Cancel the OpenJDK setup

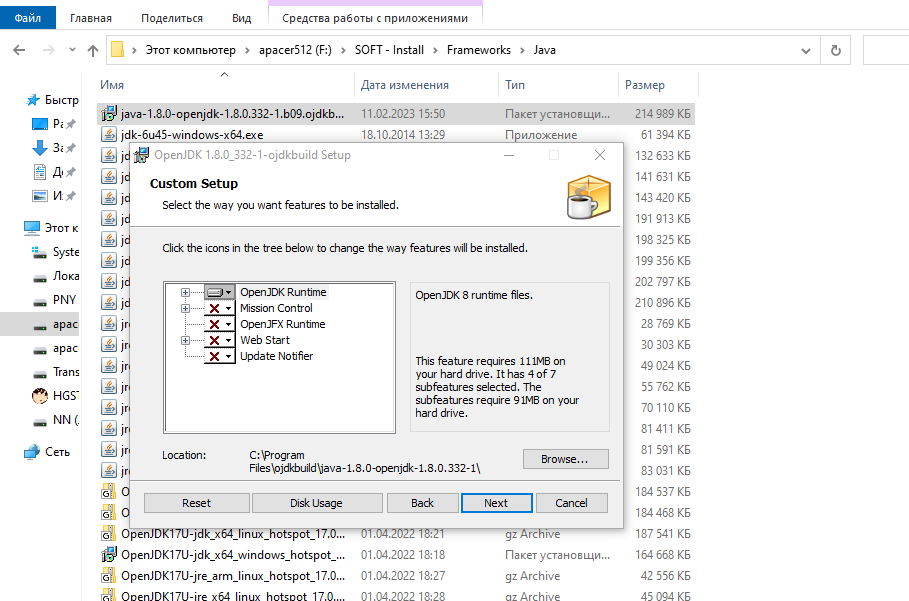[572, 503]
